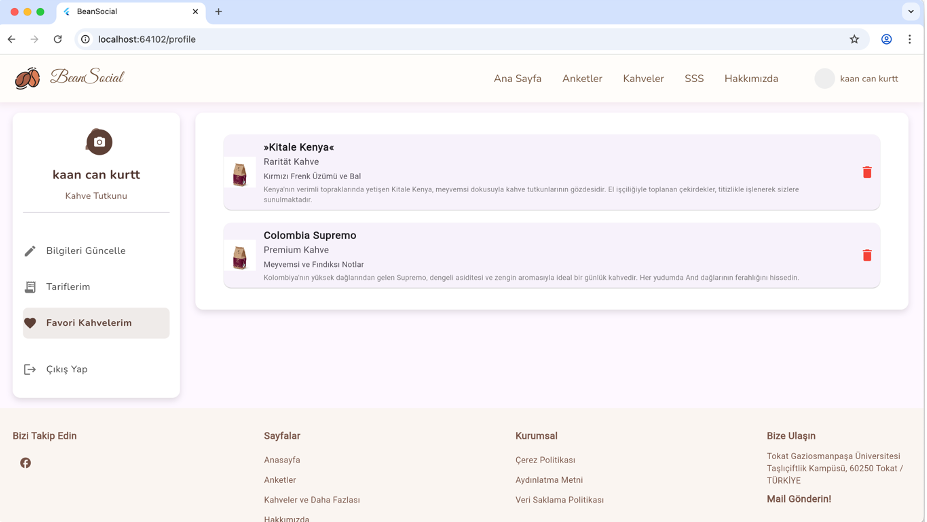The height and width of the screenshot is (522, 927).
Task: Click the camera icon to change profile photo
Action: point(99,142)
